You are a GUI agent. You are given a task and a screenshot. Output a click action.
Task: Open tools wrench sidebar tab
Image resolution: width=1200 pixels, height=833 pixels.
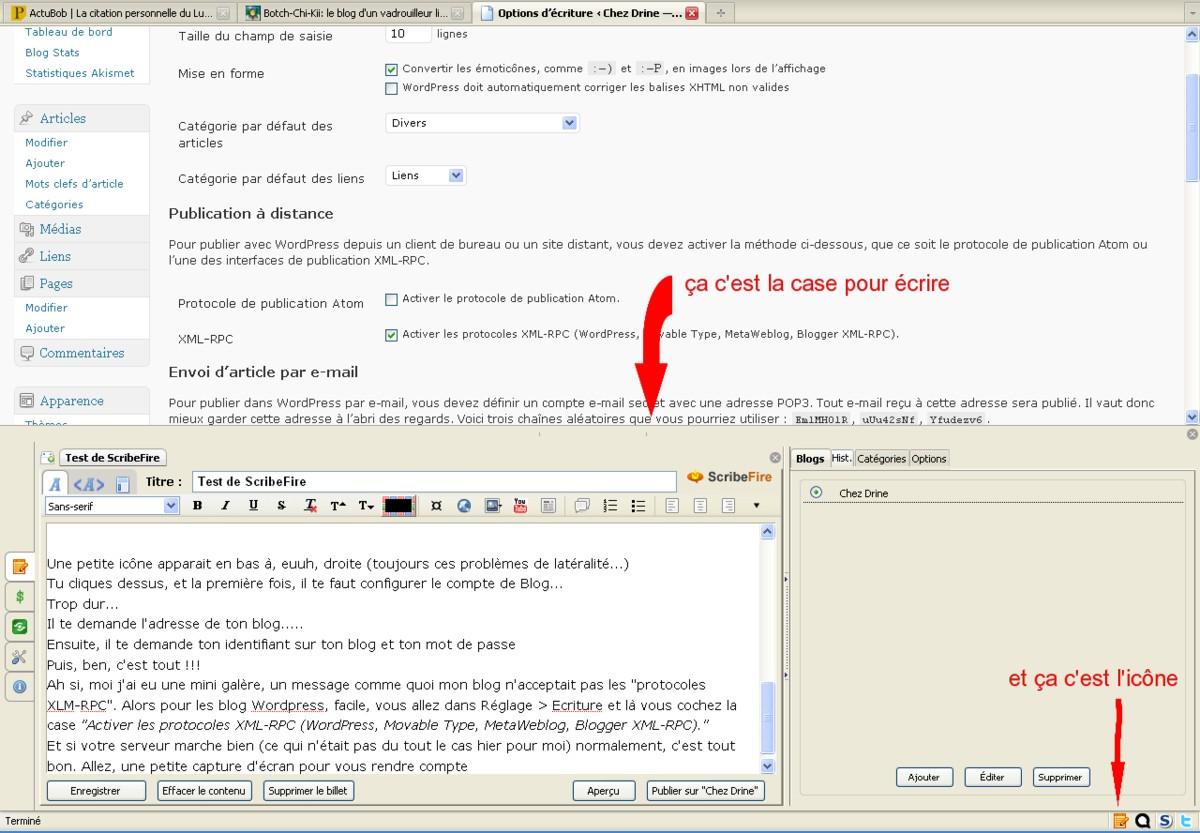point(19,657)
